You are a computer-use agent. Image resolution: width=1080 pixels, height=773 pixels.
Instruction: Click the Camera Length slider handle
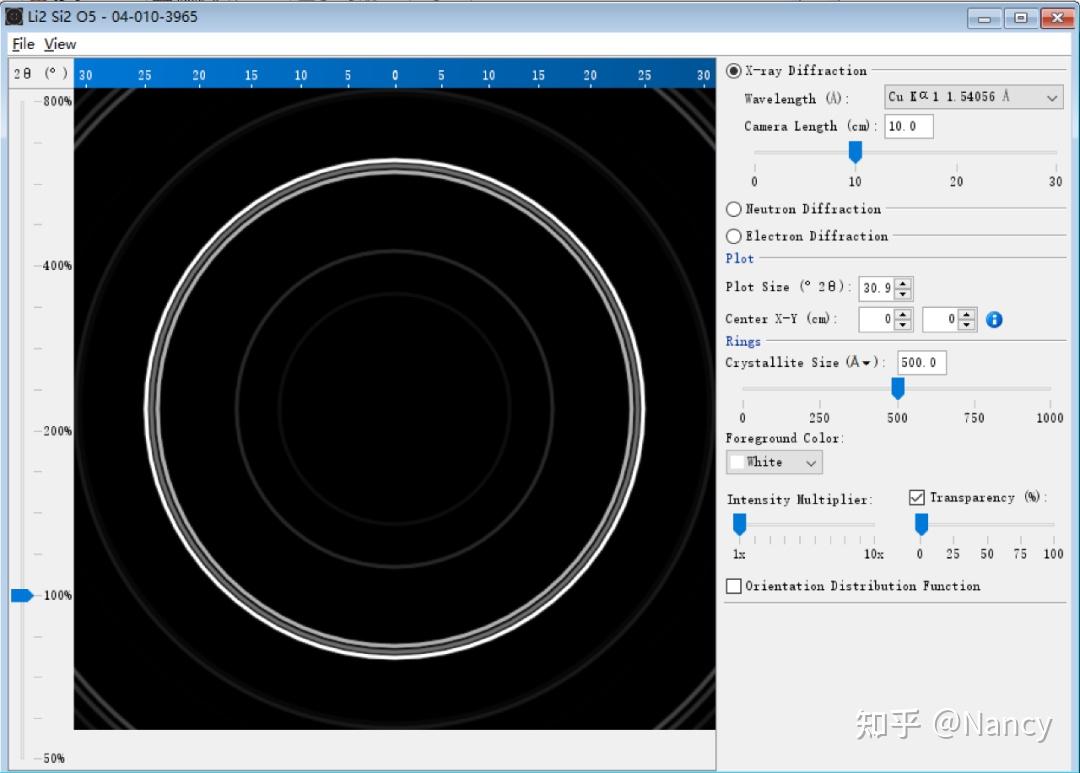click(x=855, y=152)
